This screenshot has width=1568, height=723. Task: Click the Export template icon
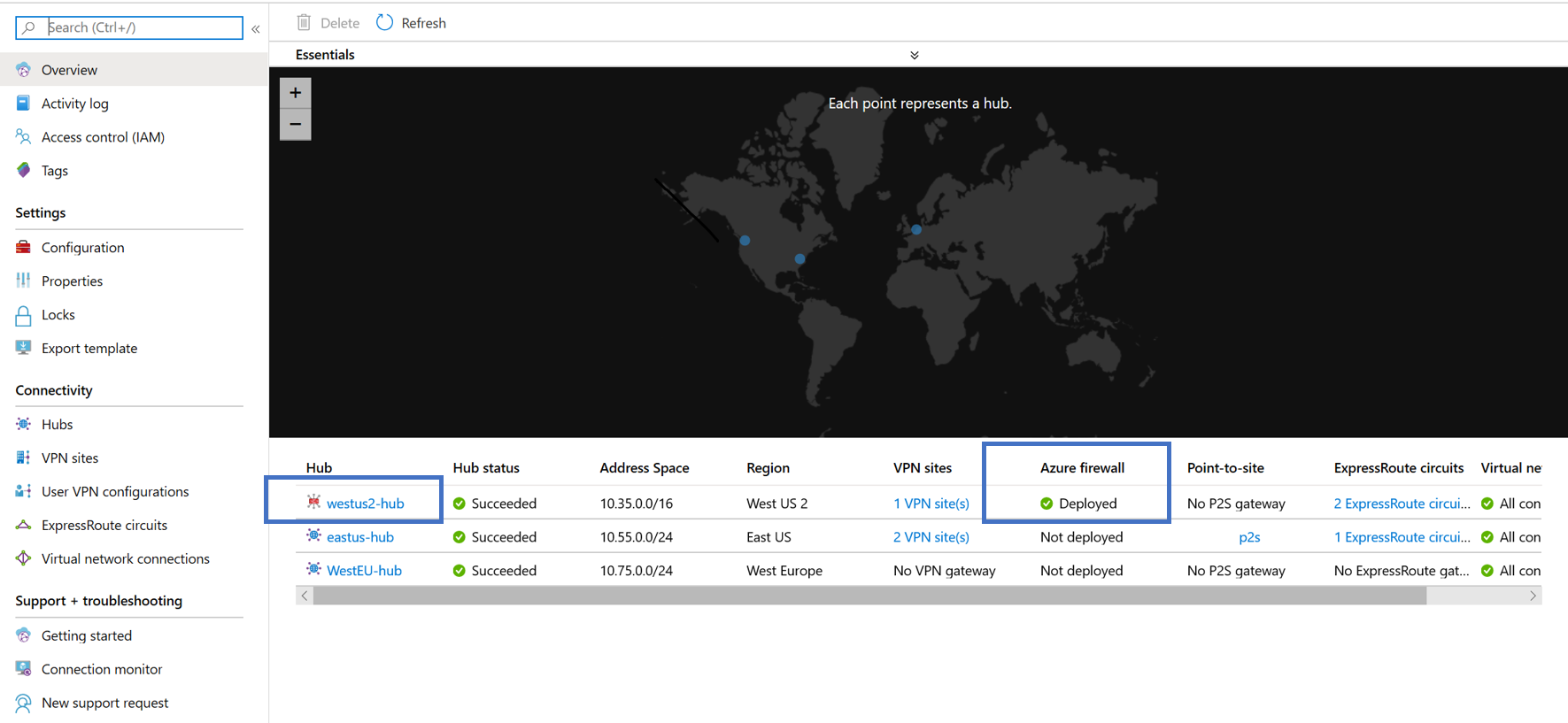[24, 348]
